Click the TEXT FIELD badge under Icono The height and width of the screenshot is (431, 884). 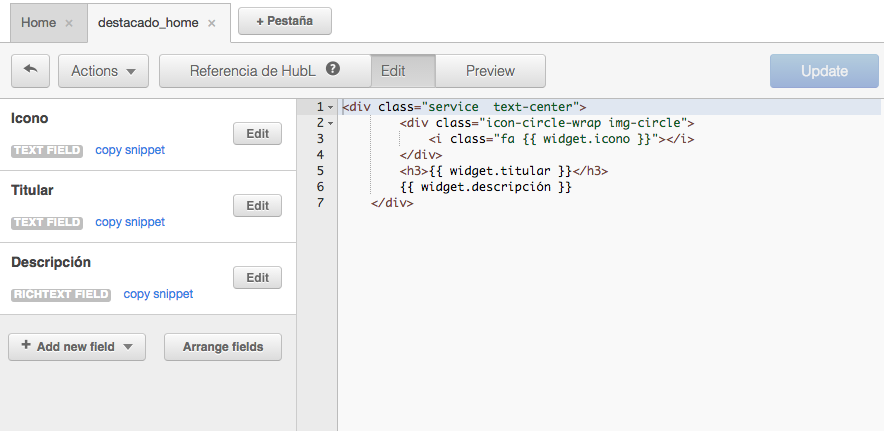click(x=47, y=151)
